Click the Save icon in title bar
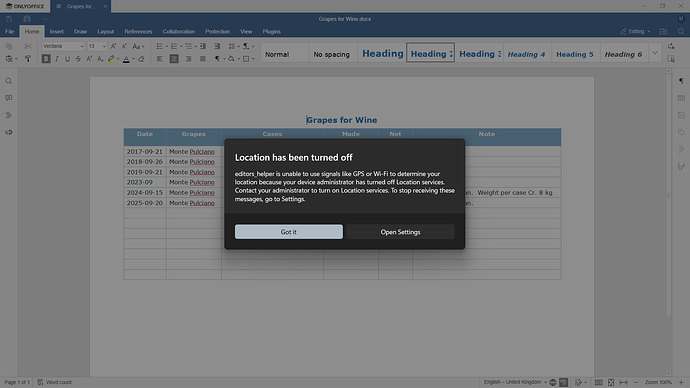 click(x=9, y=19)
